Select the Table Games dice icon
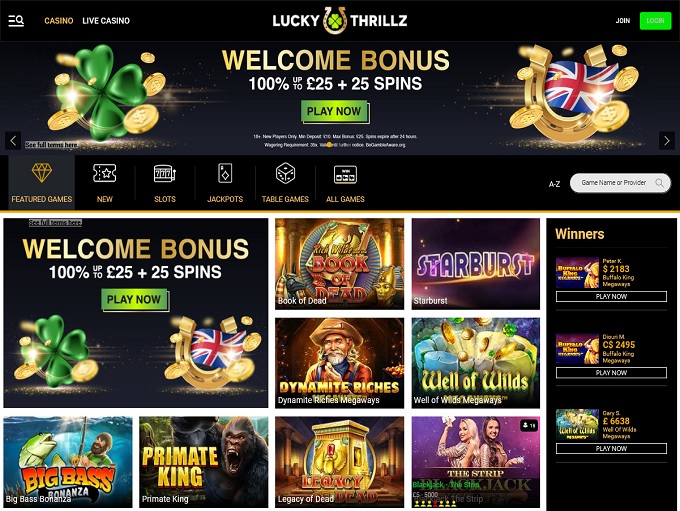Screen dimensions: 680x511 (x=285, y=173)
